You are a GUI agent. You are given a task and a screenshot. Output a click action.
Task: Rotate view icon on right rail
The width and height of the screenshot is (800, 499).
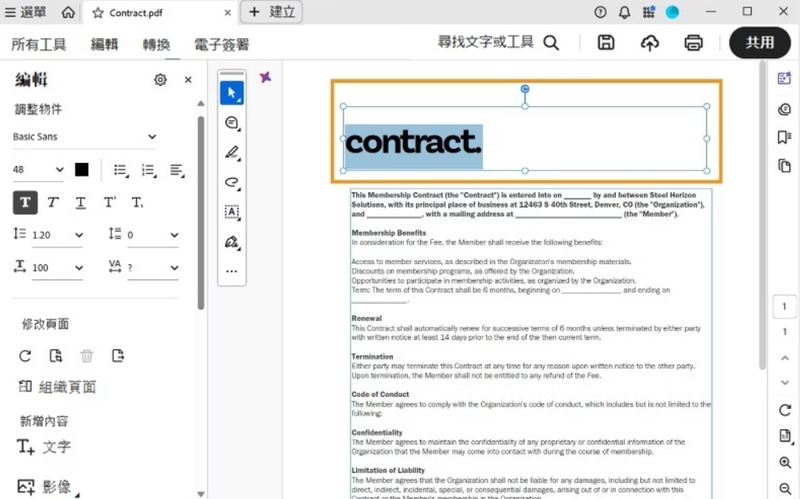click(785, 410)
